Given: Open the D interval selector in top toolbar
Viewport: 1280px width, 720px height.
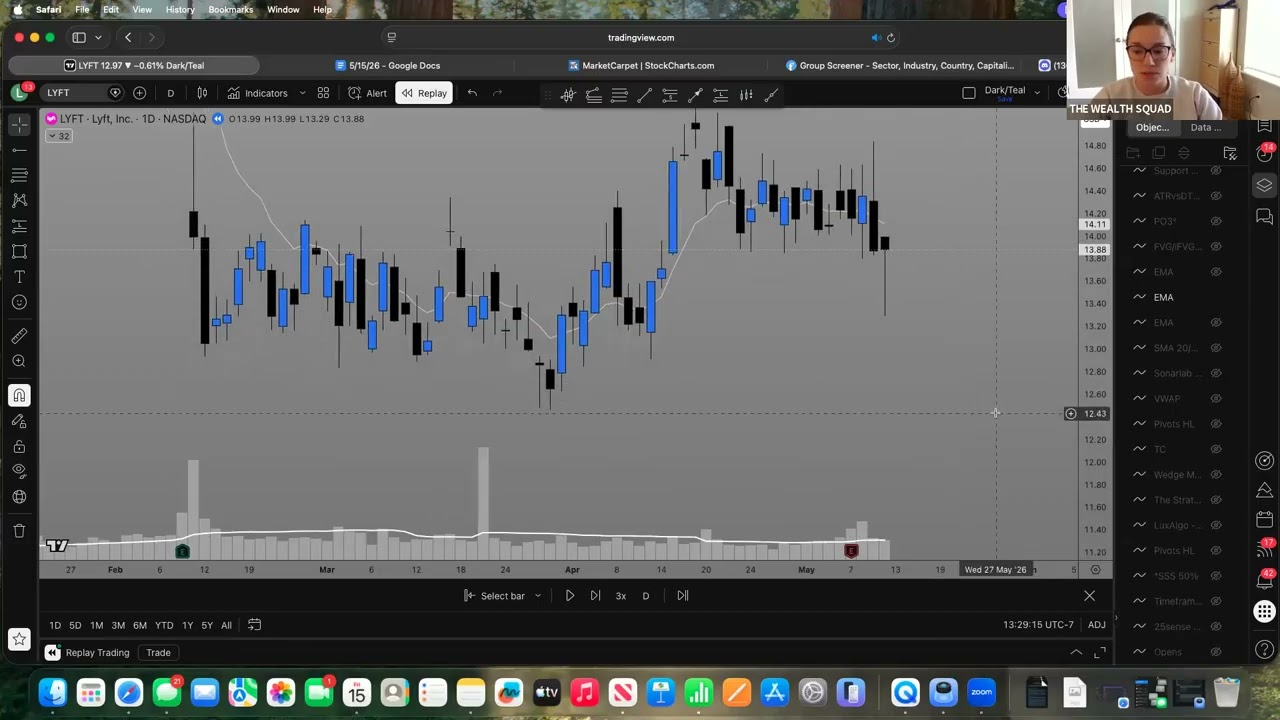Looking at the screenshot, I should (170, 93).
